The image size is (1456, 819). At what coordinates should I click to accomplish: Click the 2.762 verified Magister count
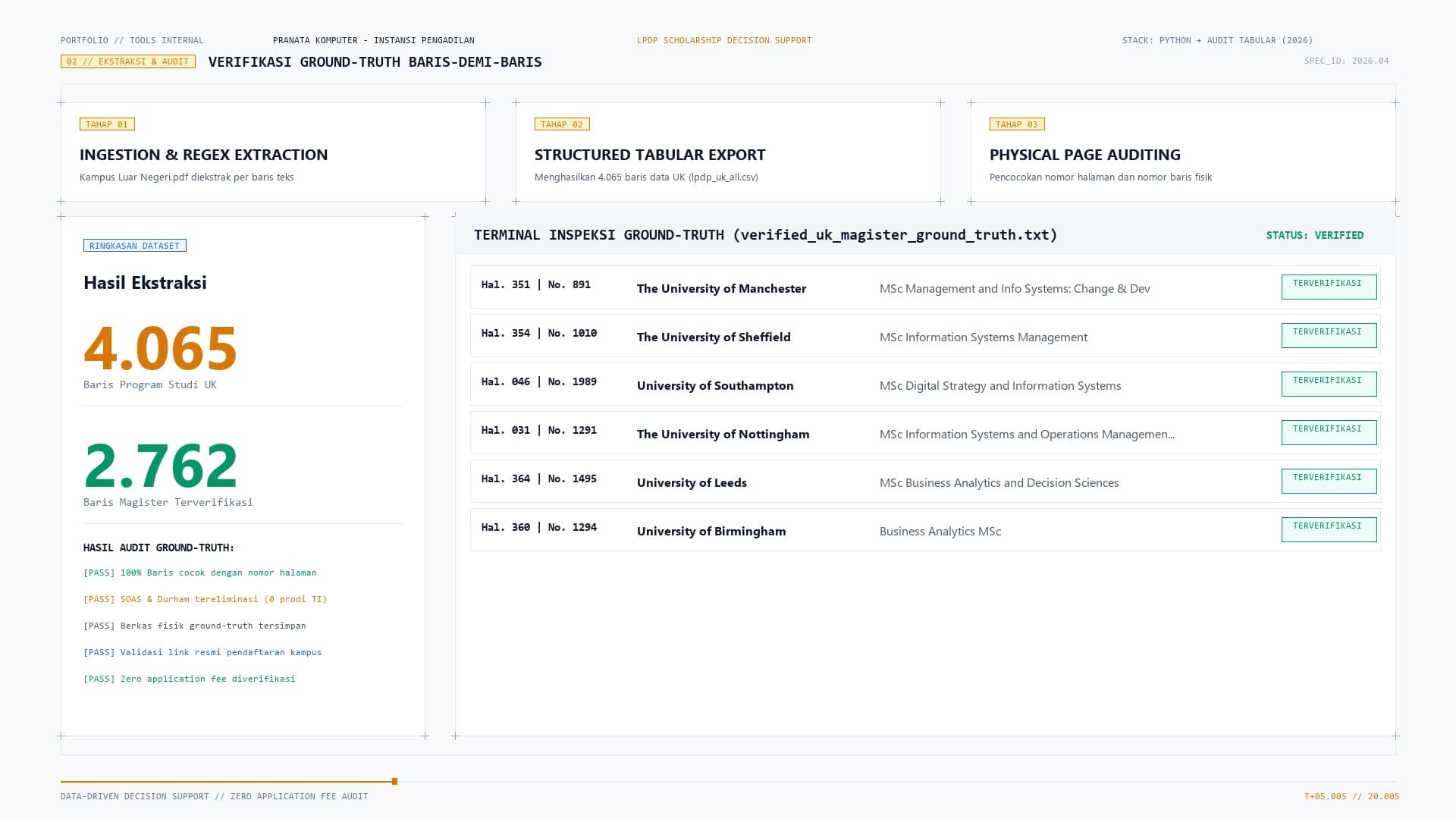click(x=161, y=465)
